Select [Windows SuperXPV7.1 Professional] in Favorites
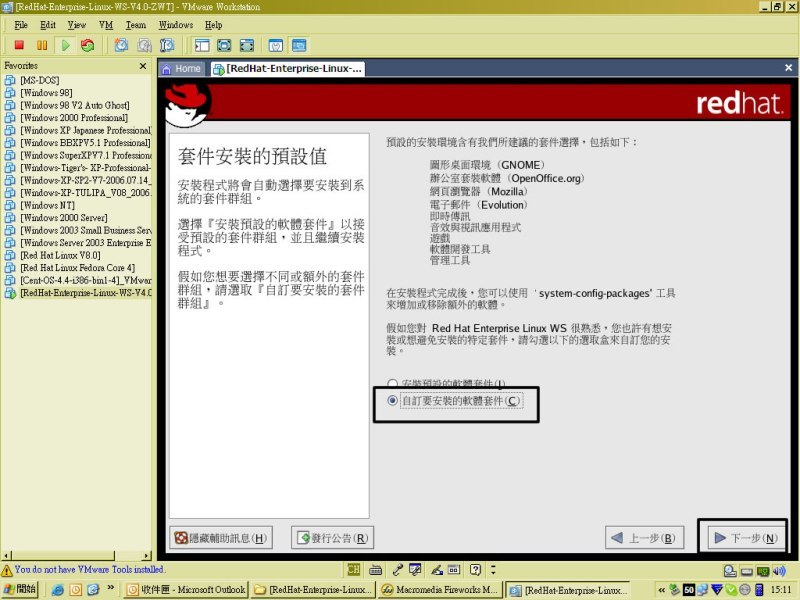The height and width of the screenshot is (600, 800). tap(85, 155)
